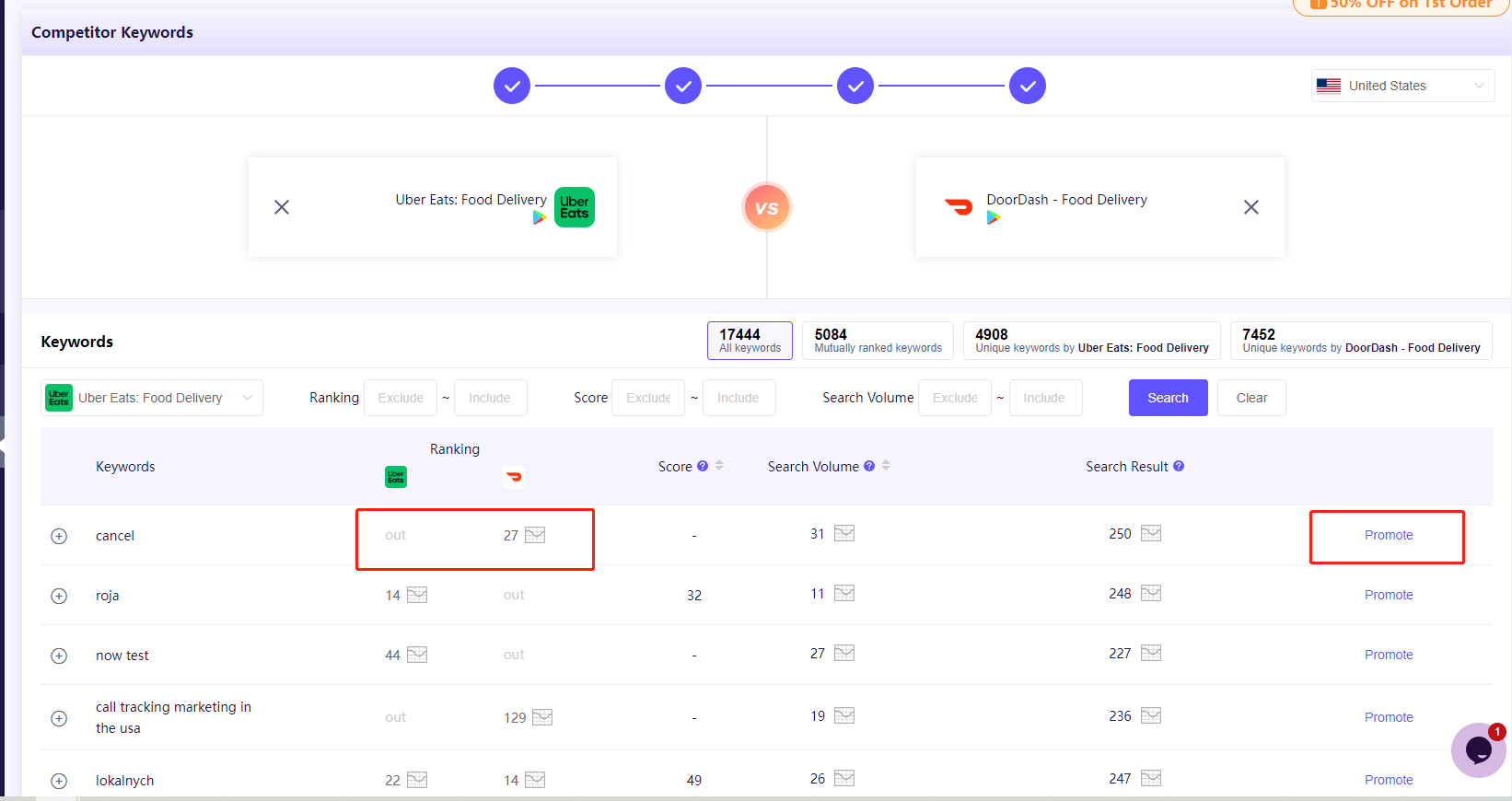
Task: Click the roja keyword text
Action: pos(108,596)
